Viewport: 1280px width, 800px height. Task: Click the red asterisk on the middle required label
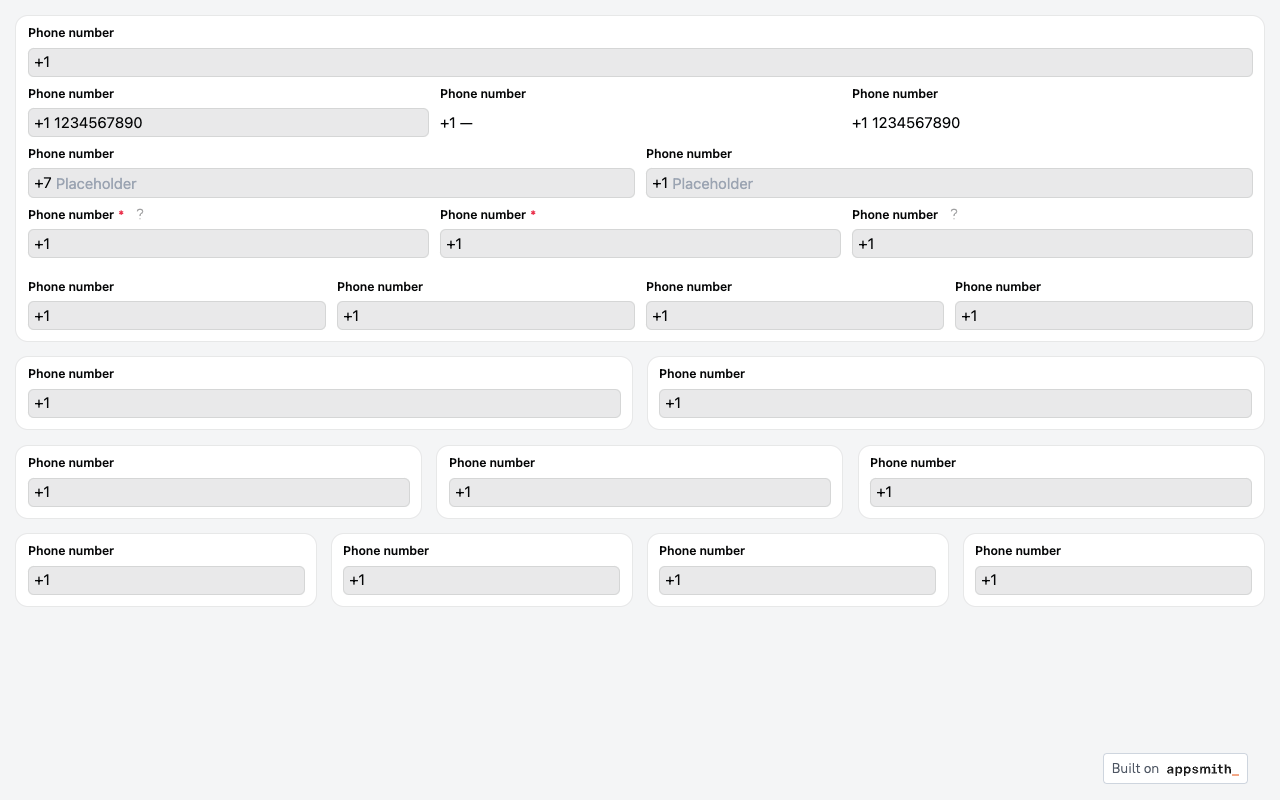(x=533, y=214)
